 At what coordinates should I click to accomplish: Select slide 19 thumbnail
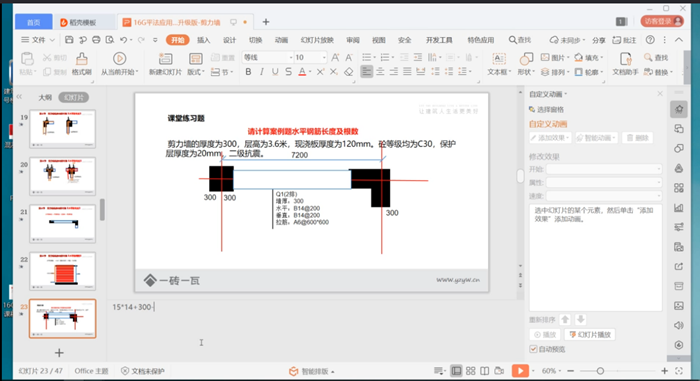point(62,129)
